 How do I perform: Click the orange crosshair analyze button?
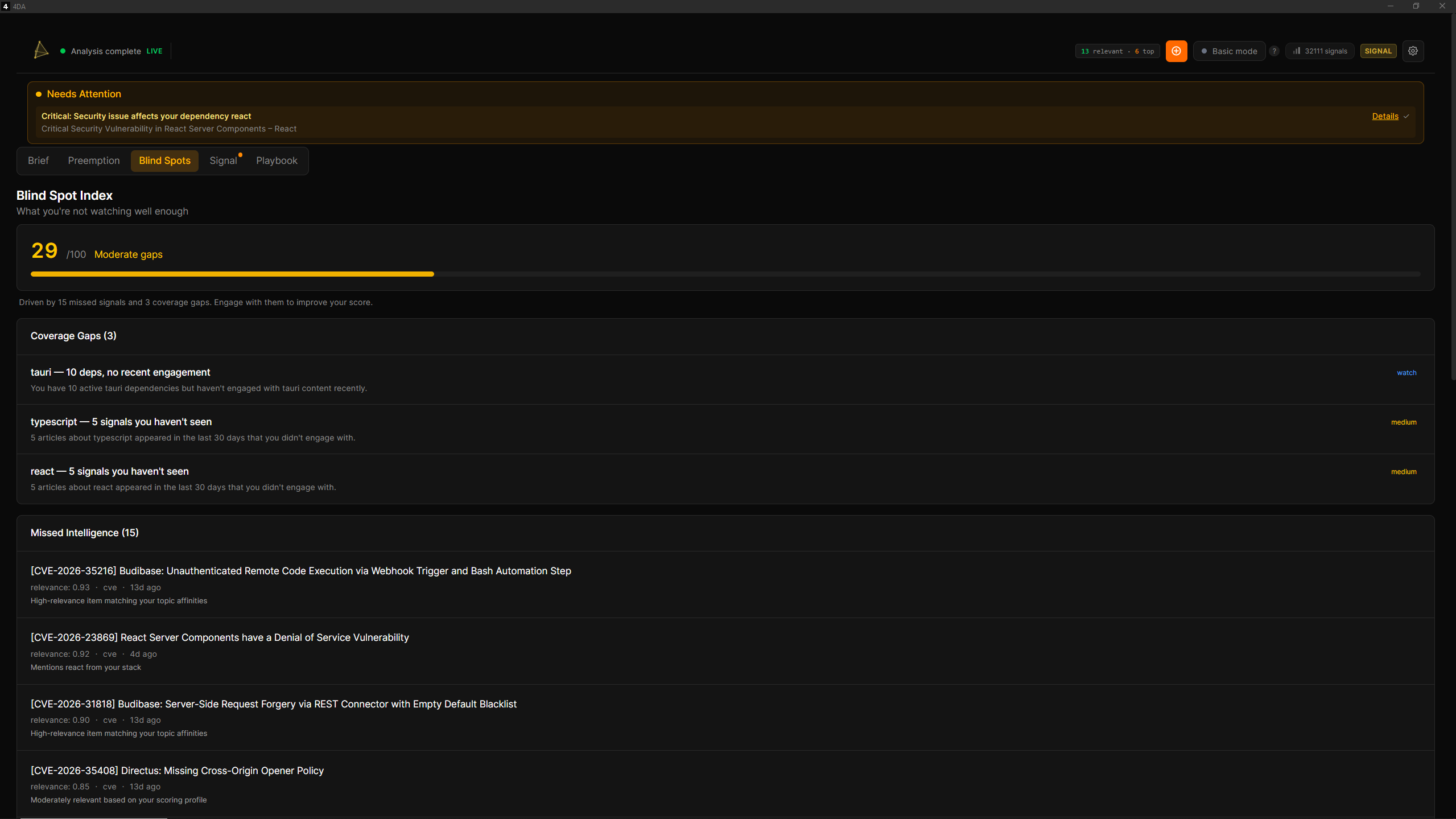click(1176, 51)
